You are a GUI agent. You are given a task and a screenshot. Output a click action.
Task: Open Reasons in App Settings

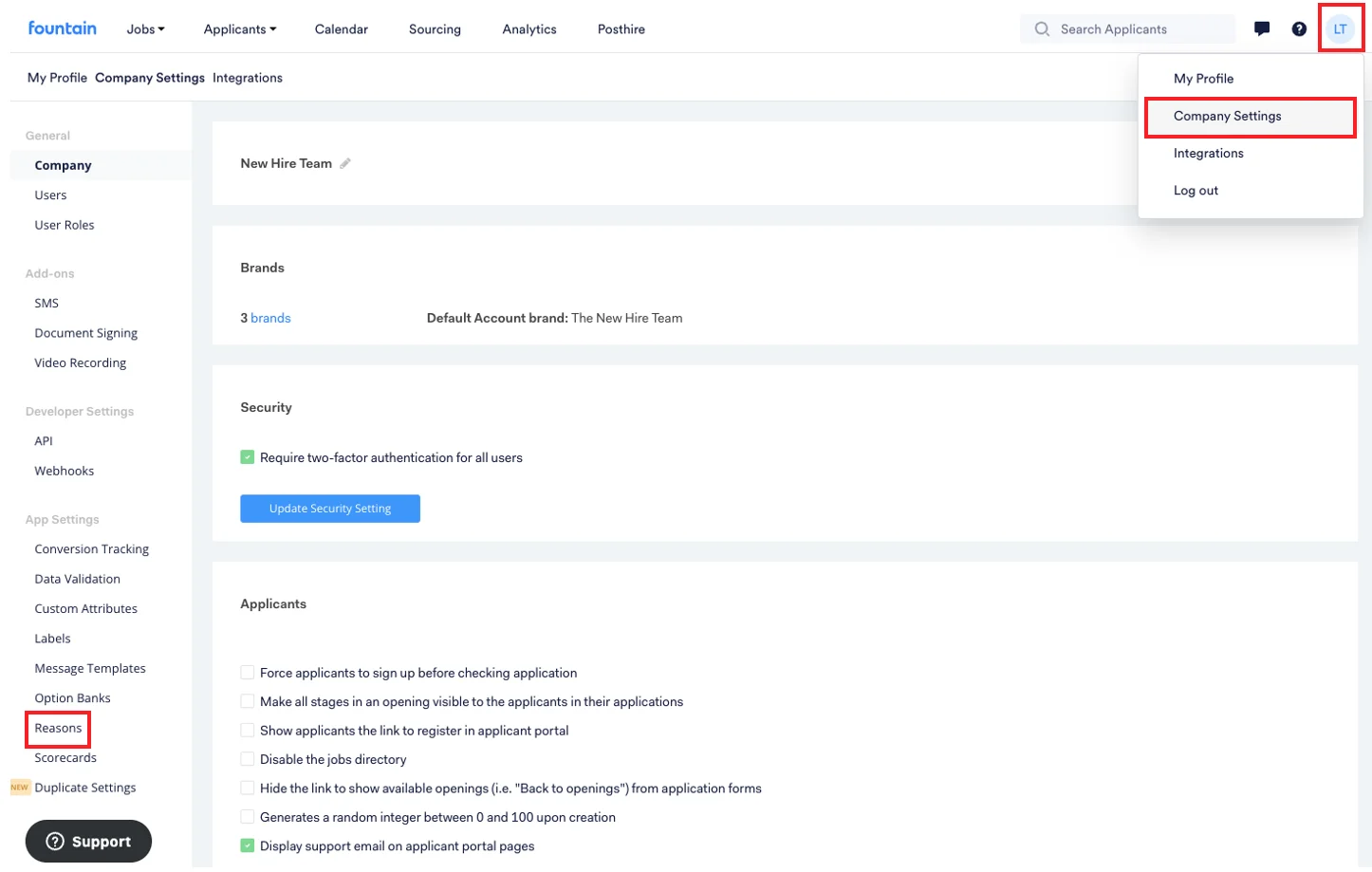pos(58,728)
